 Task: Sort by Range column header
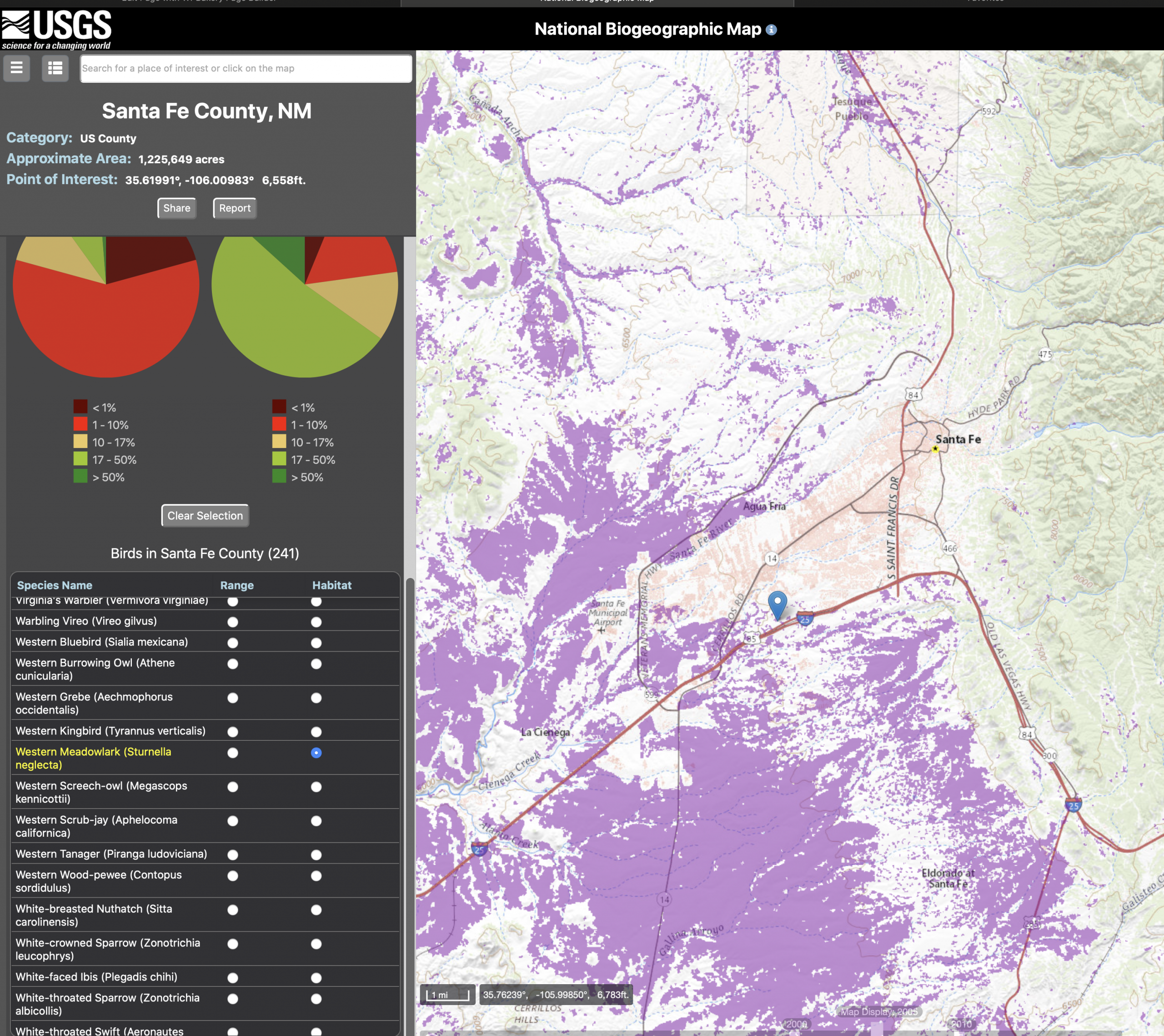tap(237, 585)
